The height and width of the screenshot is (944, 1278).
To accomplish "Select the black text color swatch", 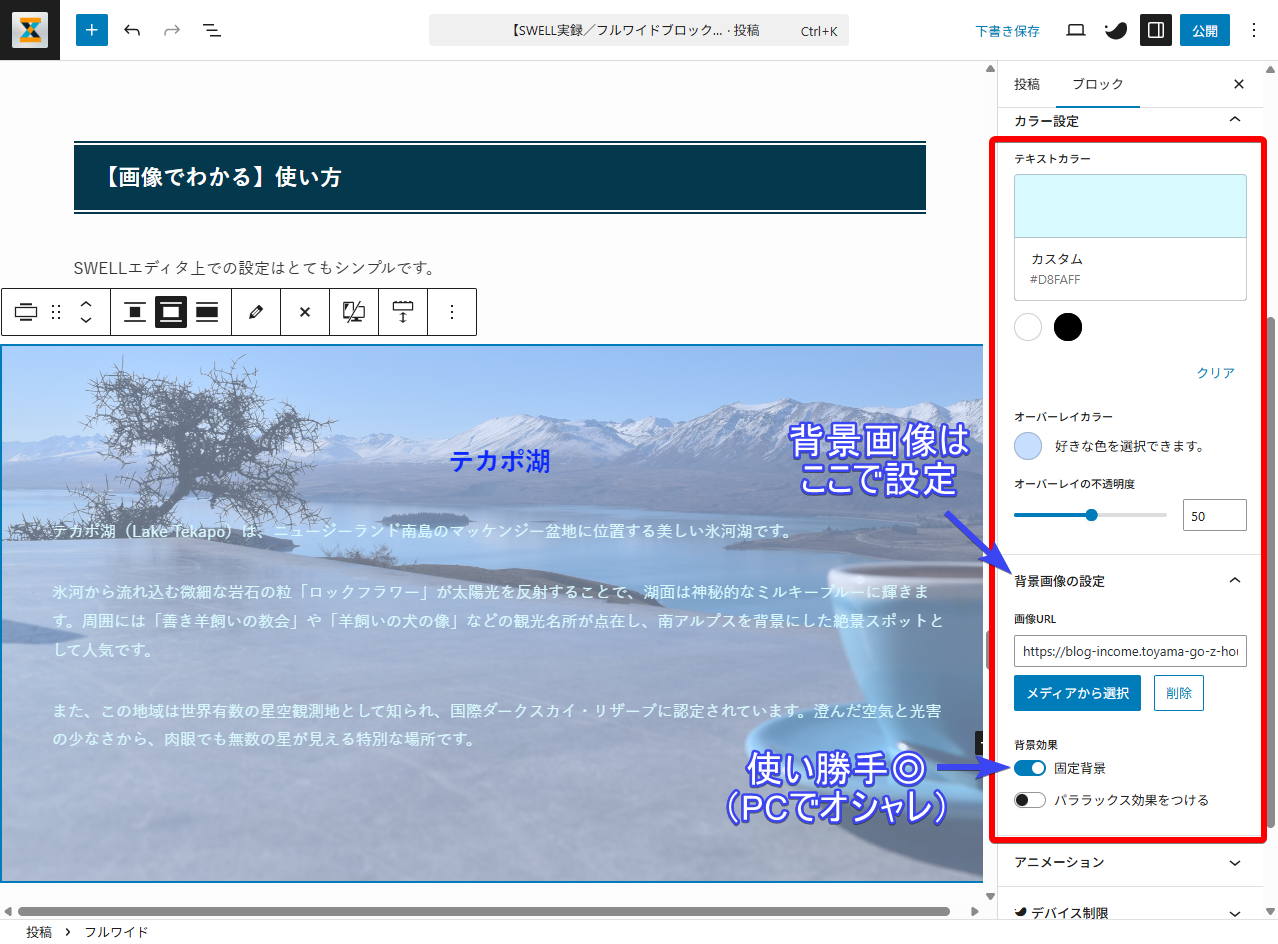I will 1068,327.
